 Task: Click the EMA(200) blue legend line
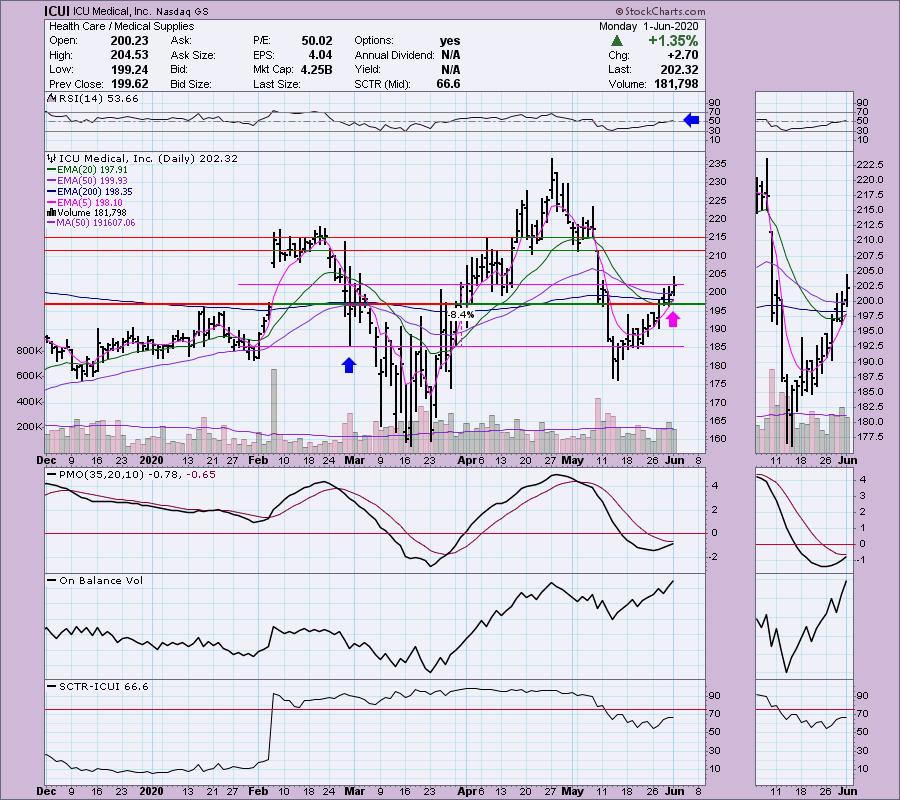52,192
